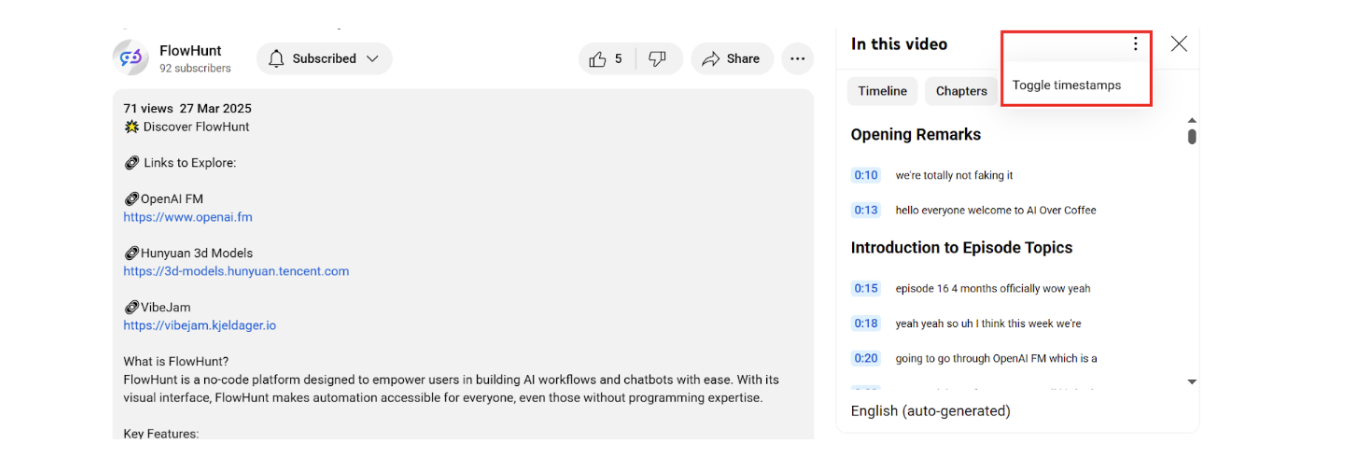Switch to the Chapters tab
The width and height of the screenshot is (1348, 461).
961,91
